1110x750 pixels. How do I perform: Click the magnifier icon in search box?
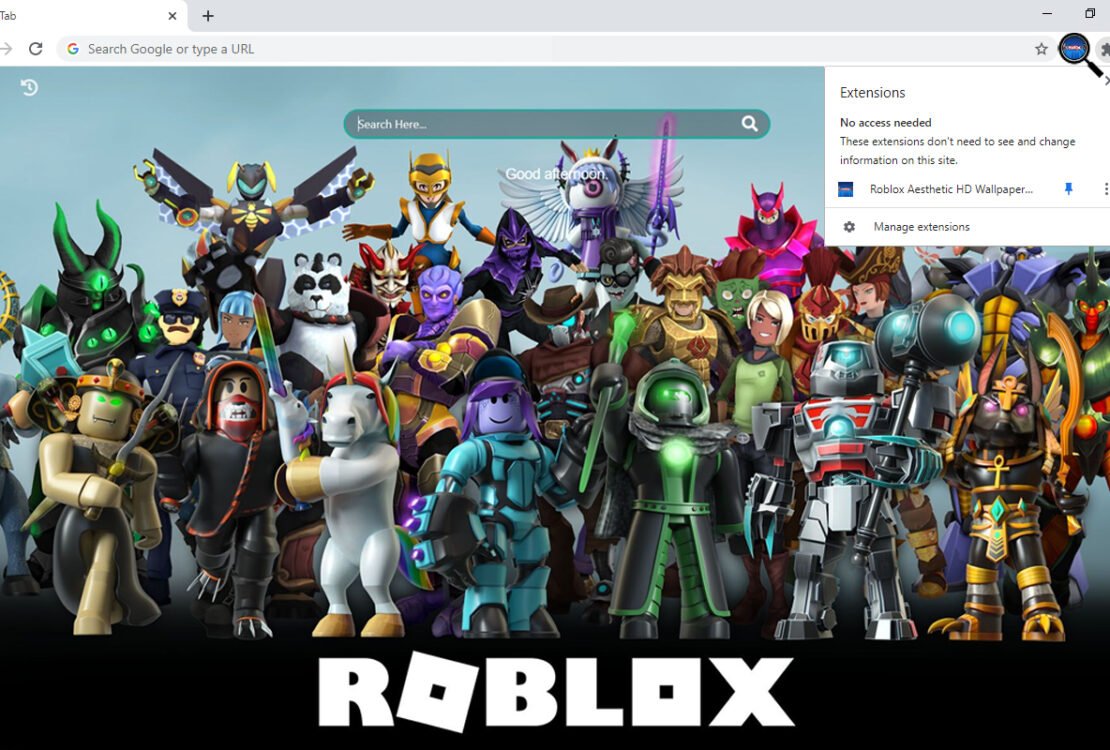750,124
